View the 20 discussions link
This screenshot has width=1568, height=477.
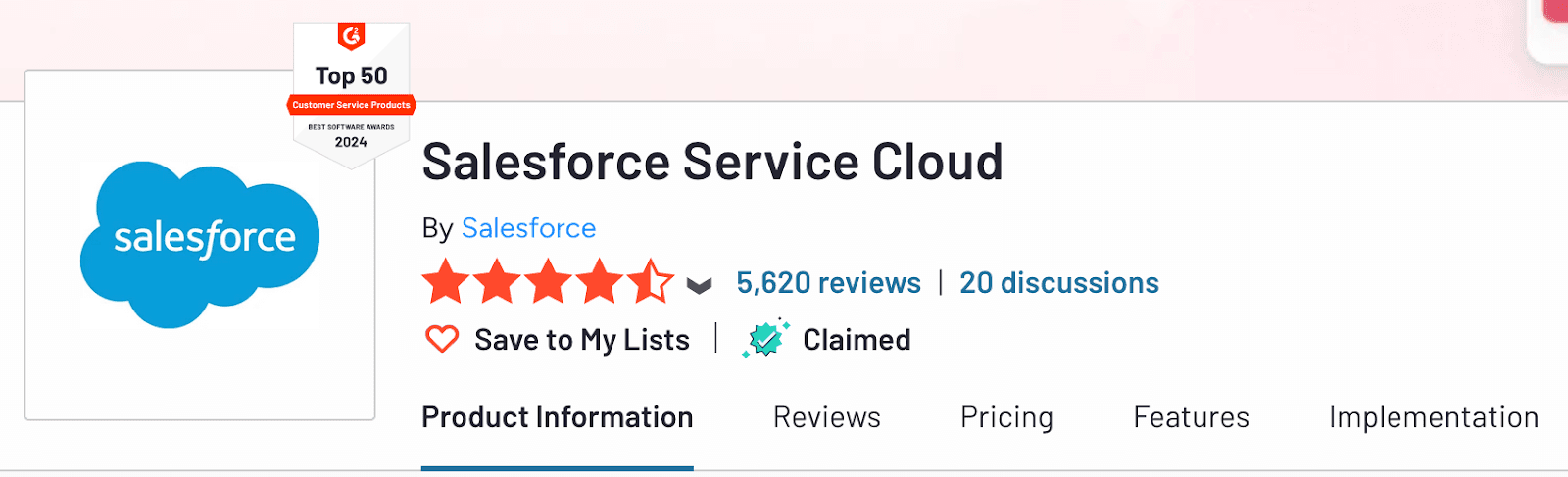1058,283
